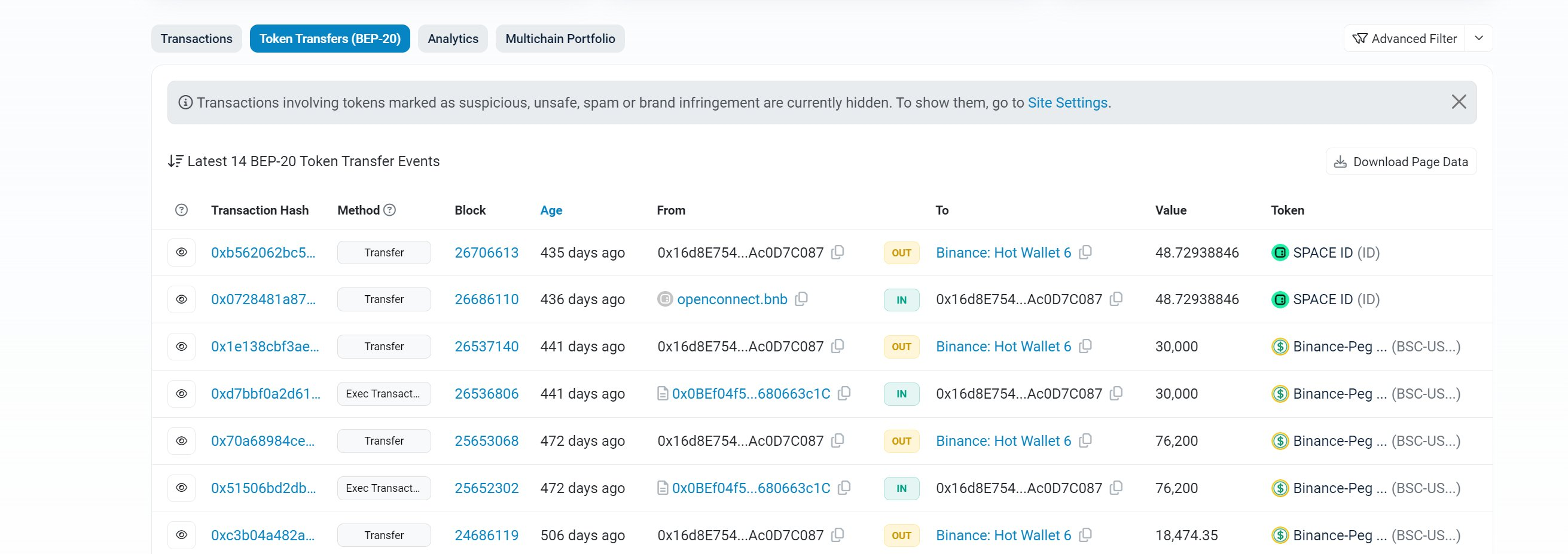1568x554 pixels.
Task: Expand the Advanced Filter dropdown arrow
Action: [1478, 38]
